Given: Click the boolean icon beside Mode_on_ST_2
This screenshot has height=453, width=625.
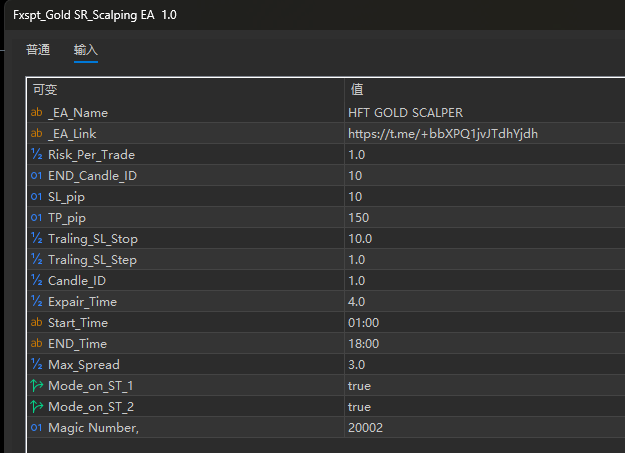Looking at the screenshot, I should tap(37, 407).
